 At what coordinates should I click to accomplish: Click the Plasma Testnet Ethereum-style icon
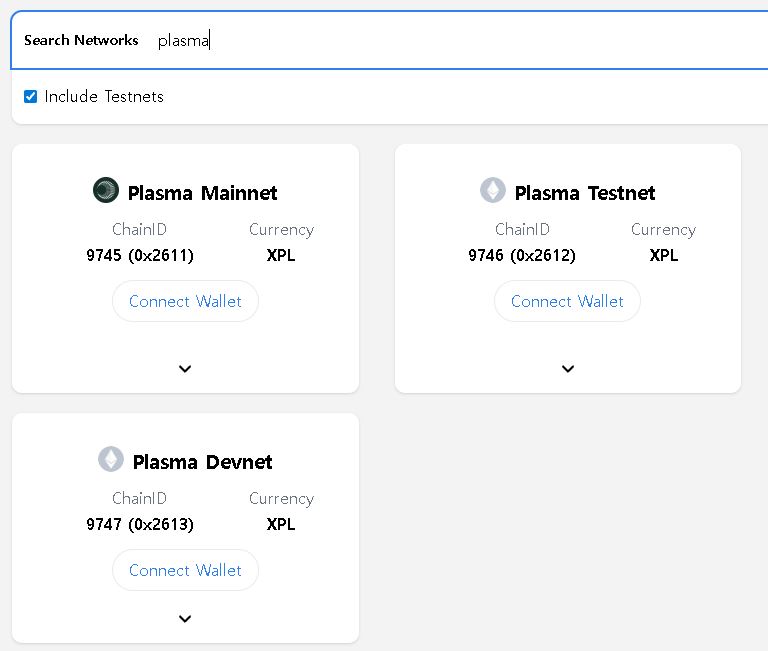click(x=493, y=190)
